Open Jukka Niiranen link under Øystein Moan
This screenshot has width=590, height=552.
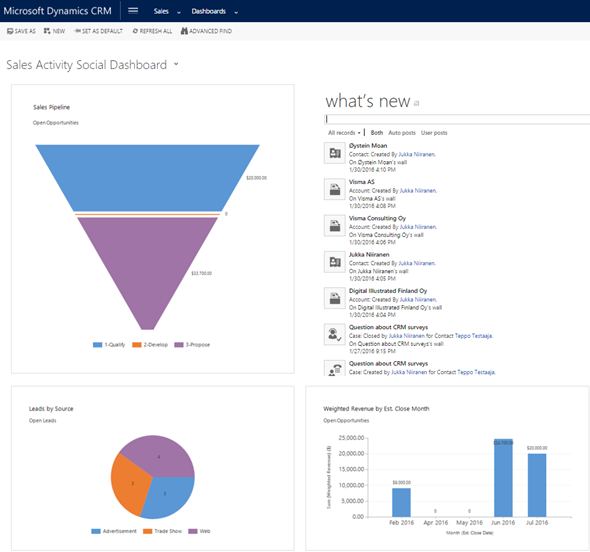pos(417,154)
